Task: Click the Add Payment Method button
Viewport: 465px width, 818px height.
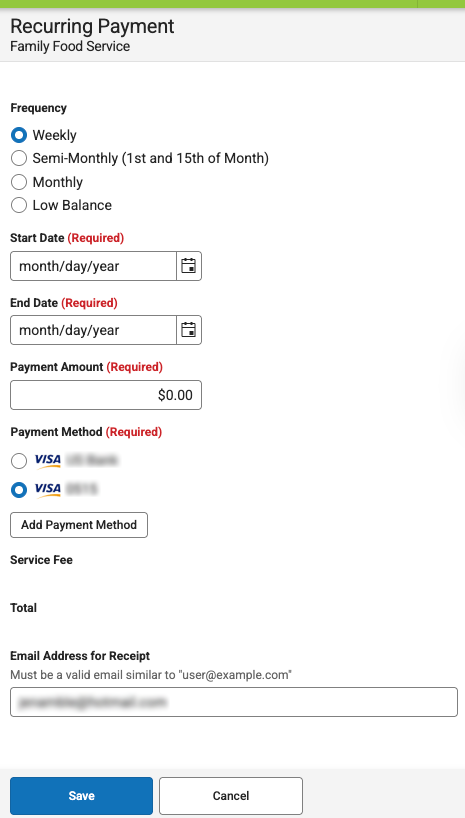Action: [79, 525]
